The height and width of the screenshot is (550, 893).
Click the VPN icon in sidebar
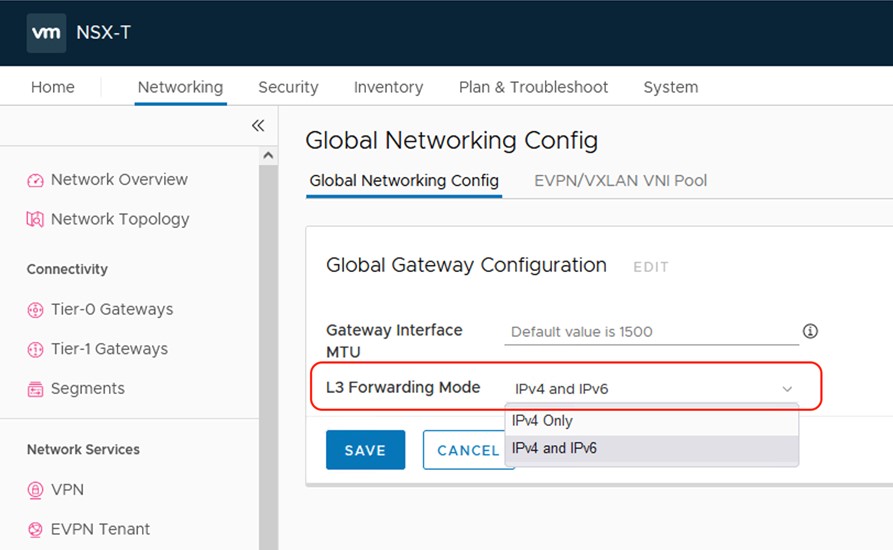(x=35, y=490)
